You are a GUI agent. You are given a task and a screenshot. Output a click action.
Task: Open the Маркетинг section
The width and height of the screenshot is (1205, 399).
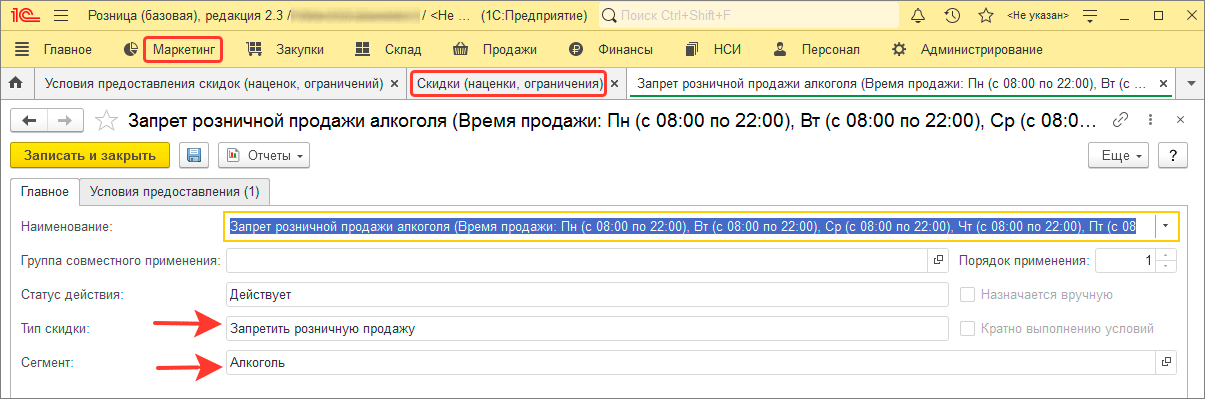184,49
